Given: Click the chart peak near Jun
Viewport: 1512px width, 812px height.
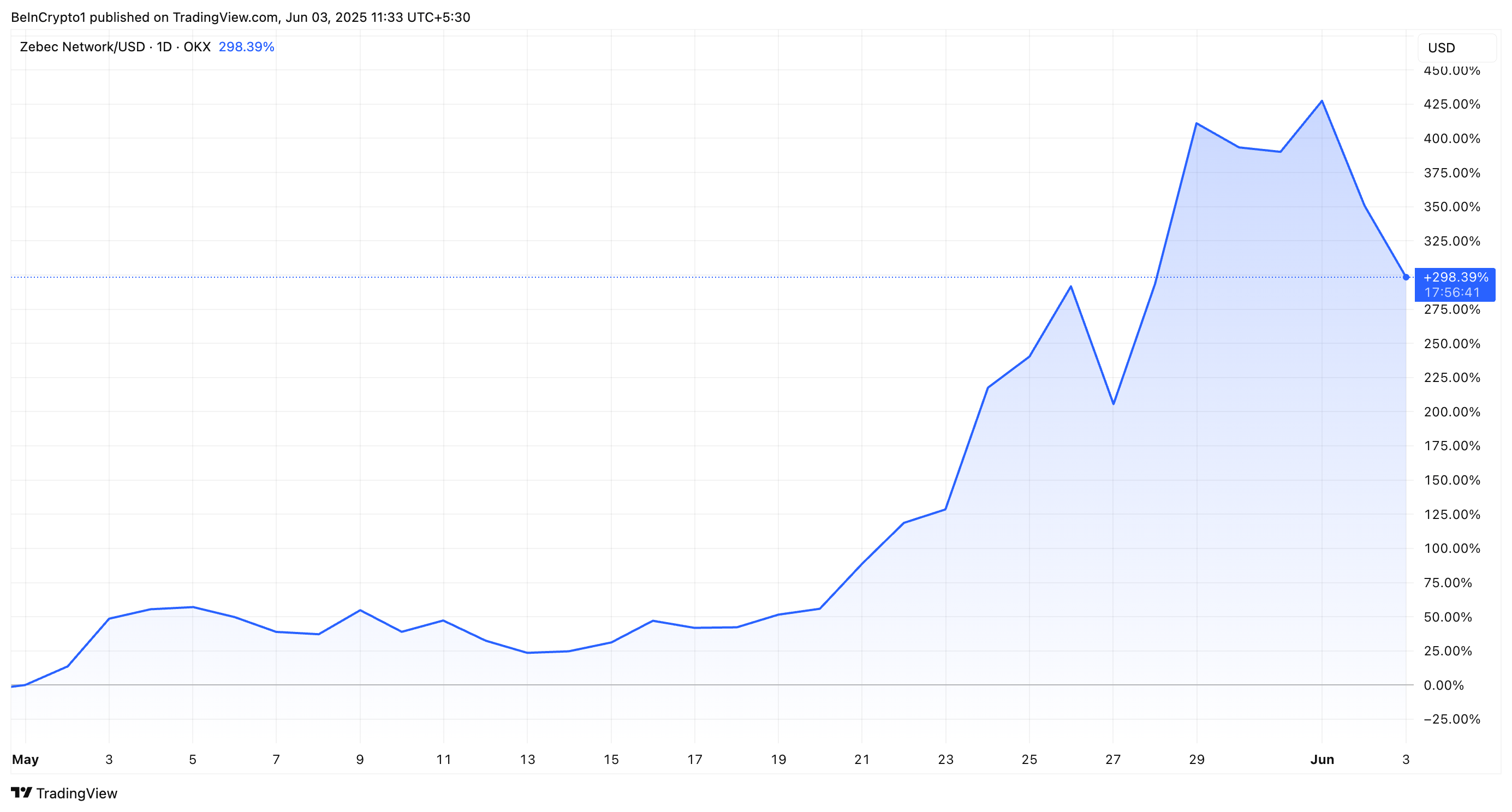Looking at the screenshot, I should 1321,101.
